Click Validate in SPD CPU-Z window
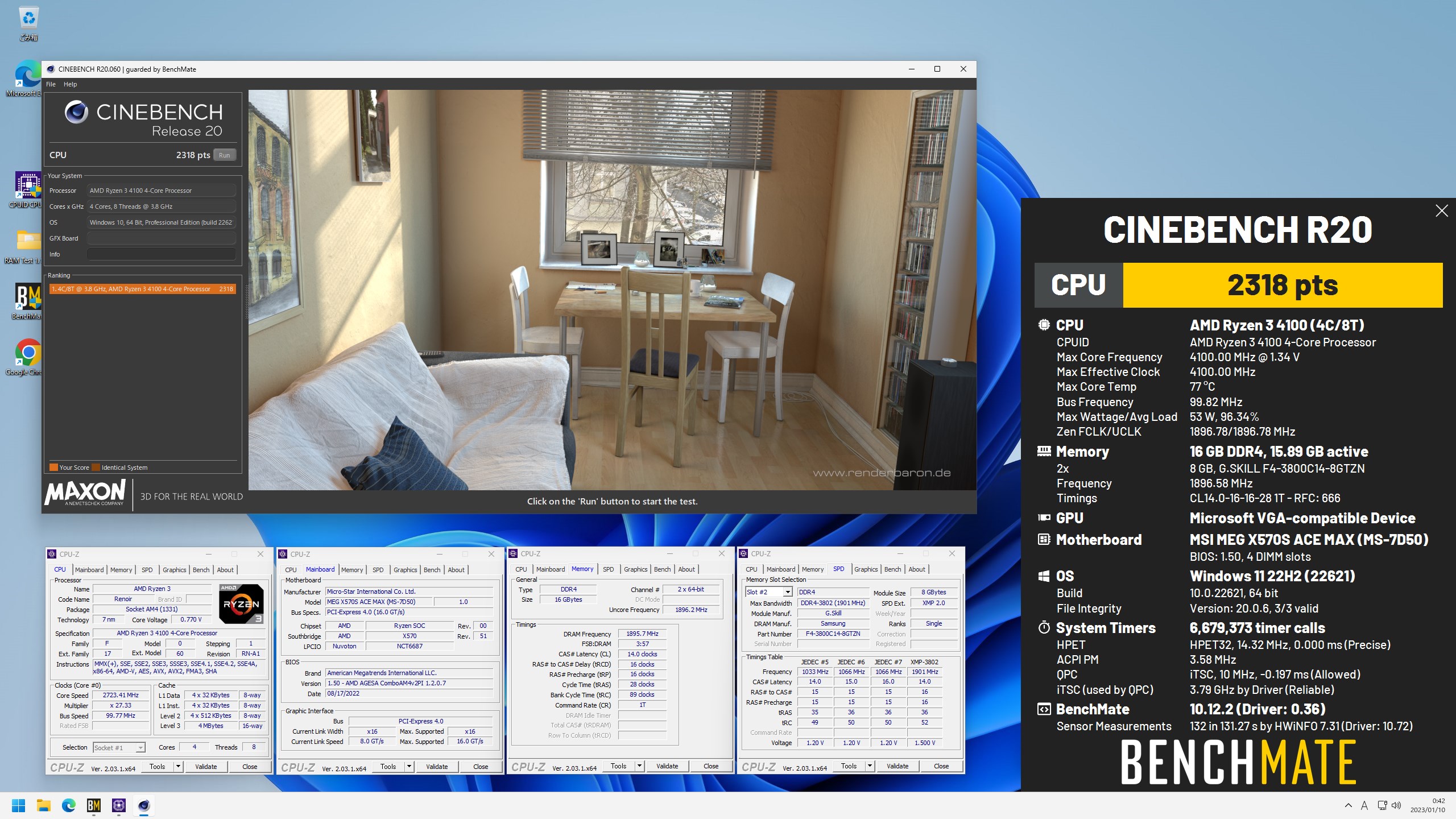Viewport: 1456px width, 819px height. tap(897, 766)
